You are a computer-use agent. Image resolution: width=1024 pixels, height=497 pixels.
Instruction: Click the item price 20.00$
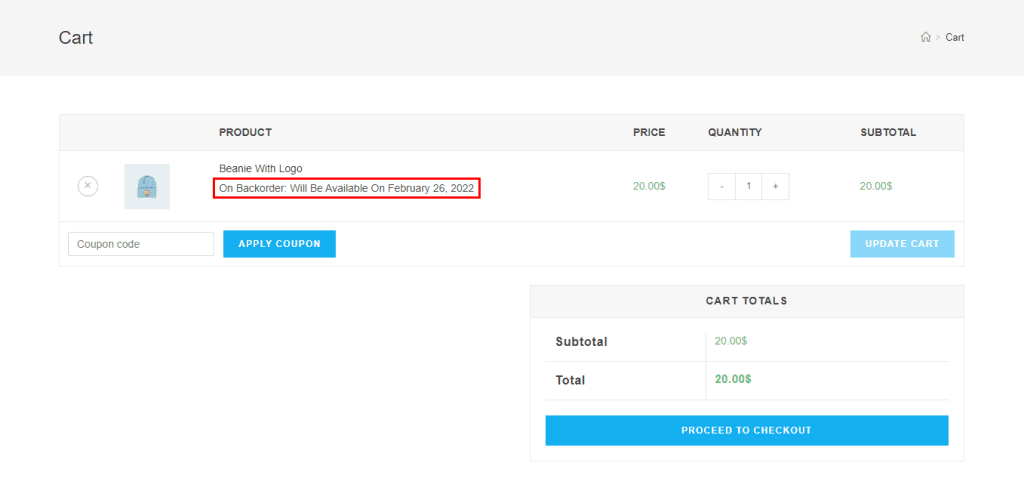pos(649,186)
